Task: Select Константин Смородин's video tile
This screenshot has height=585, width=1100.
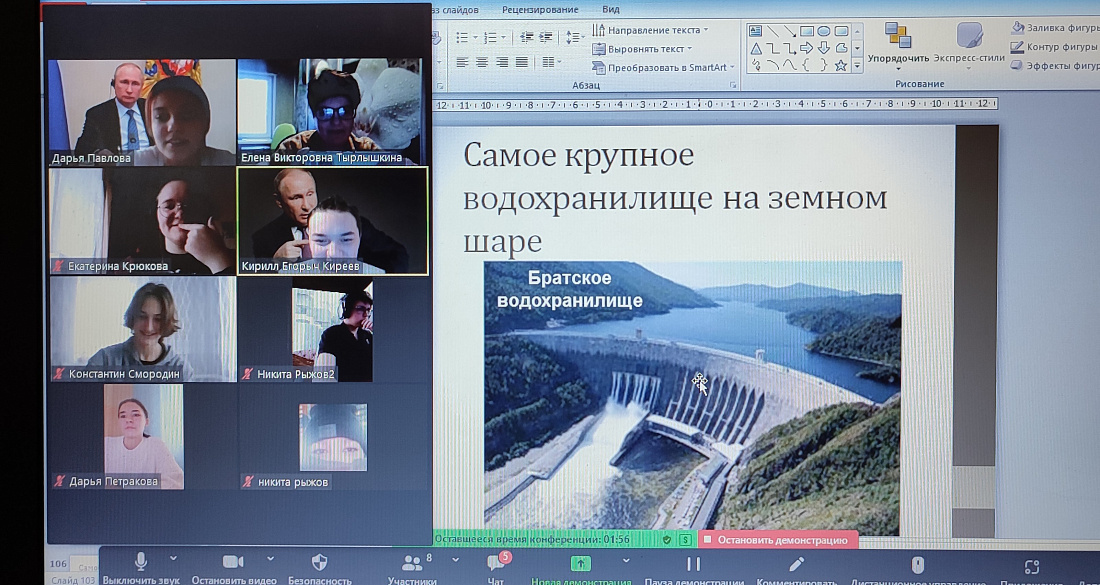Action: pyautogui.click(x=142, y=329)
